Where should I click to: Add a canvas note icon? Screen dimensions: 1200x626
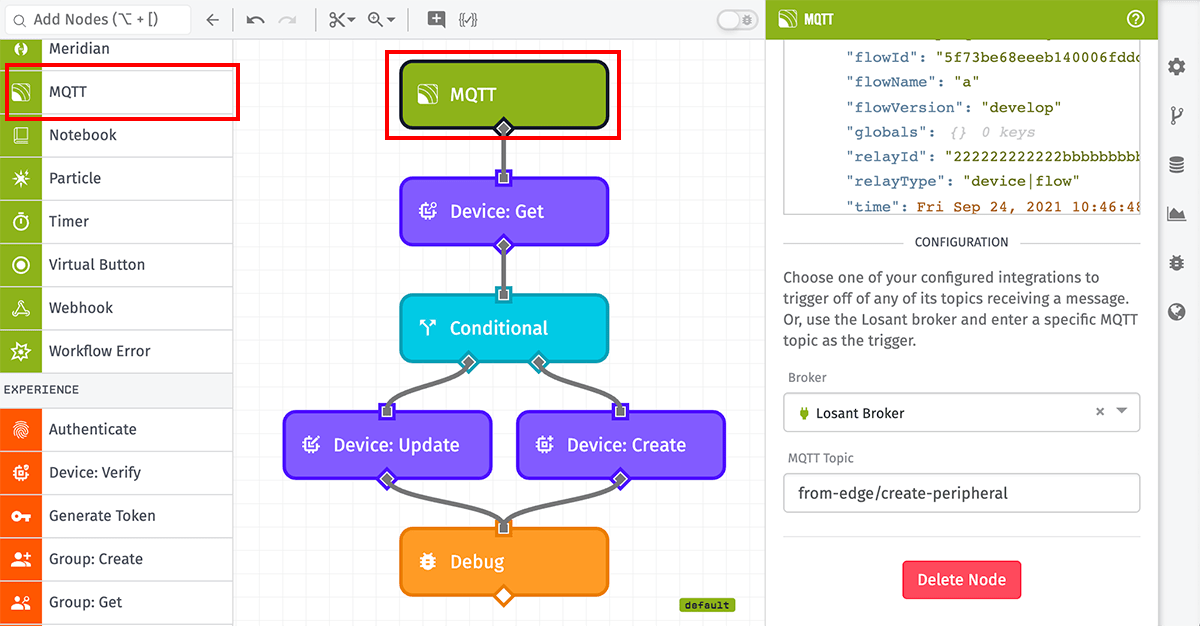(436, 19)
